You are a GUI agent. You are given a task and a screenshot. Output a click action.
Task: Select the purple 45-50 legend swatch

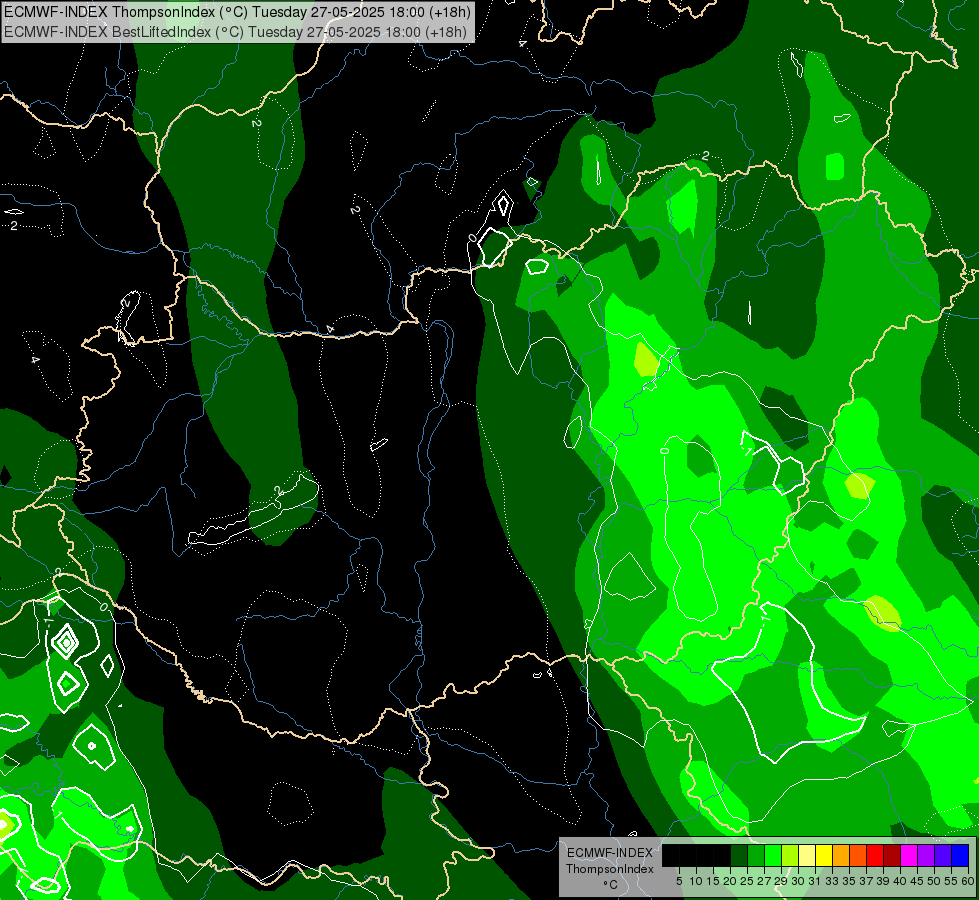click(x=926, y=855)
